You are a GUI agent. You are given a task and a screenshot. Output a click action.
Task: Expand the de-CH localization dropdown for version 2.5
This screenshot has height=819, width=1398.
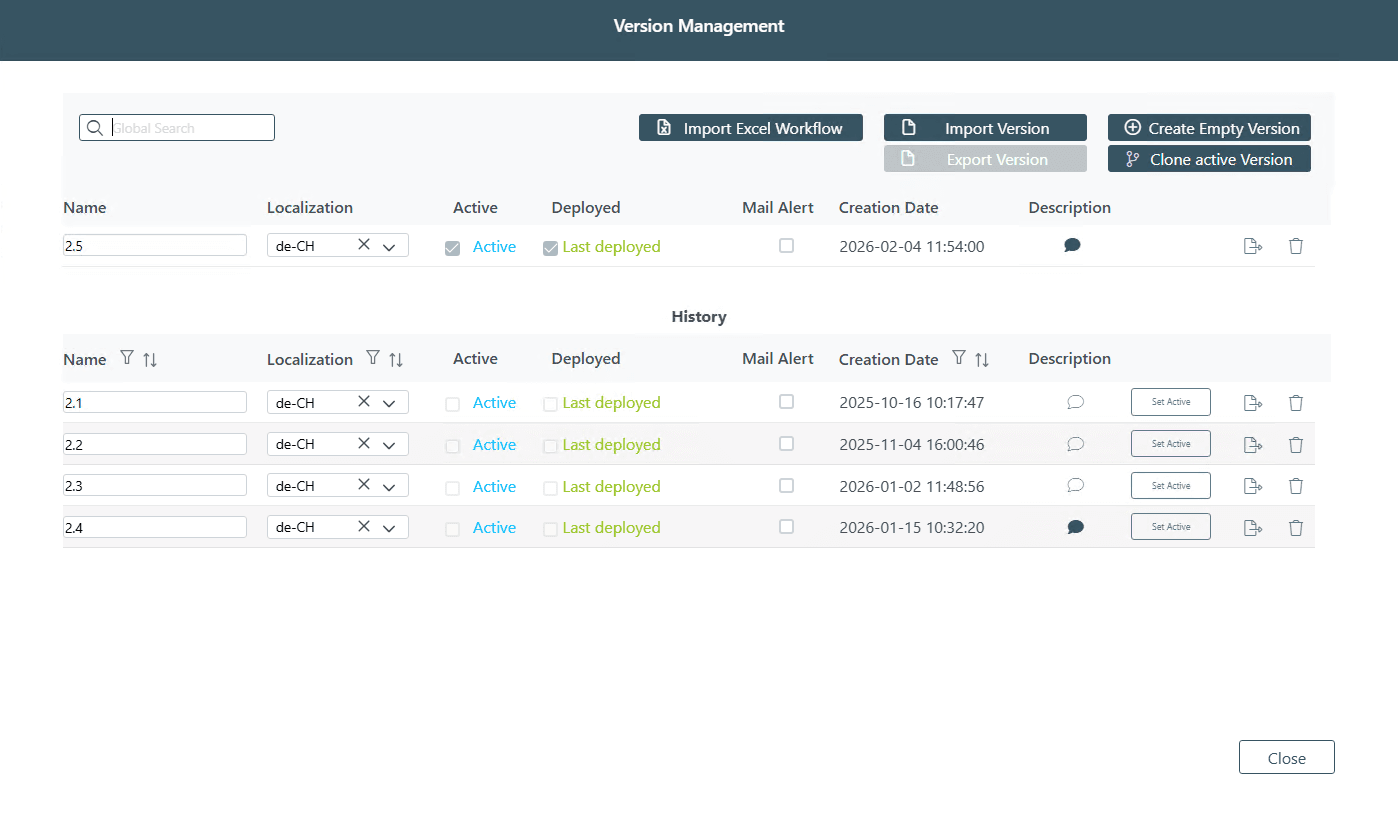click(x=389, y=244)
